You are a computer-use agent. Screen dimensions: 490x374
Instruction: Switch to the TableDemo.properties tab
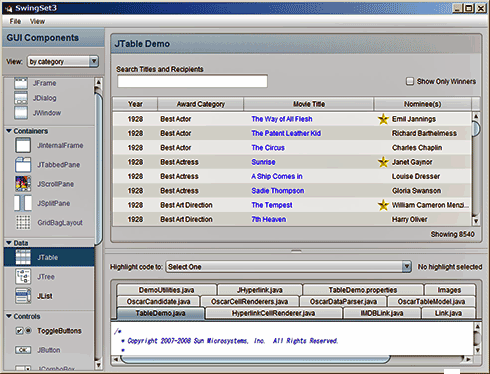point(363,290)
